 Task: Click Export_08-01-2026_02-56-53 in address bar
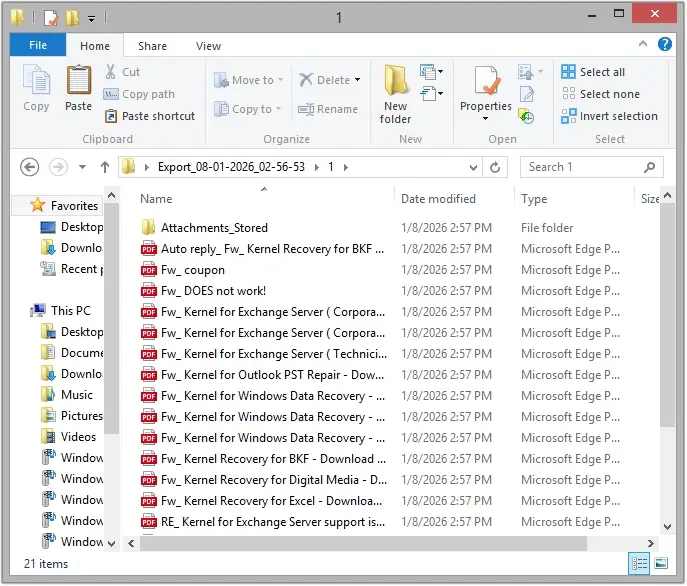pyautogui.click(x=231, y=167)
